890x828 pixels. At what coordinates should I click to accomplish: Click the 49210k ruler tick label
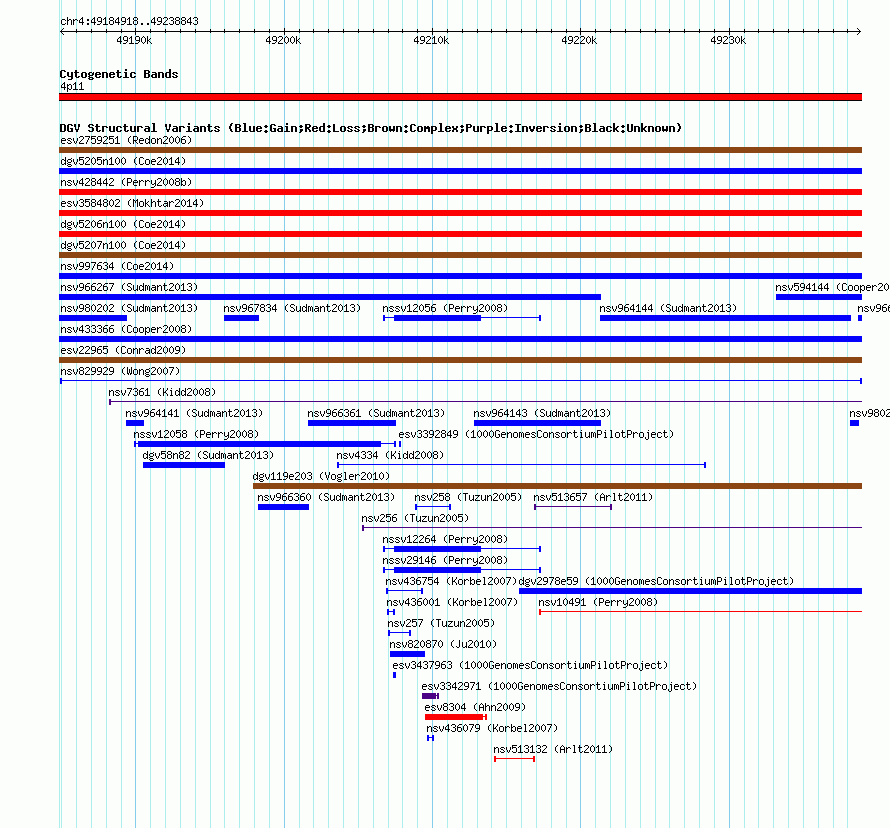(431, 40)
